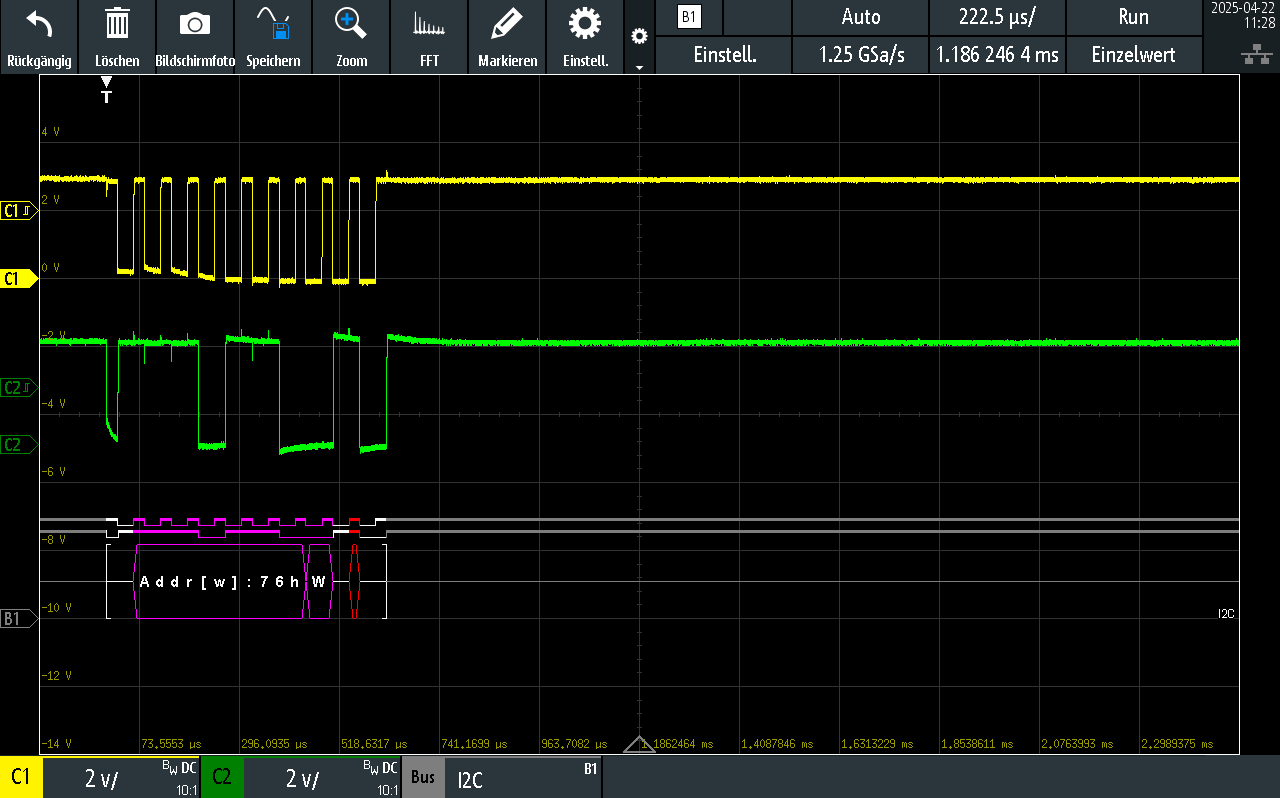Click the -14 V vertical axis label

pyautogui.click(x=56, y=744)
